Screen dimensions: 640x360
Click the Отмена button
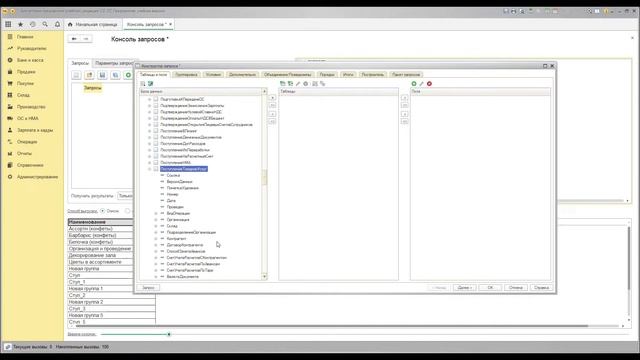[x=516, y=288]
